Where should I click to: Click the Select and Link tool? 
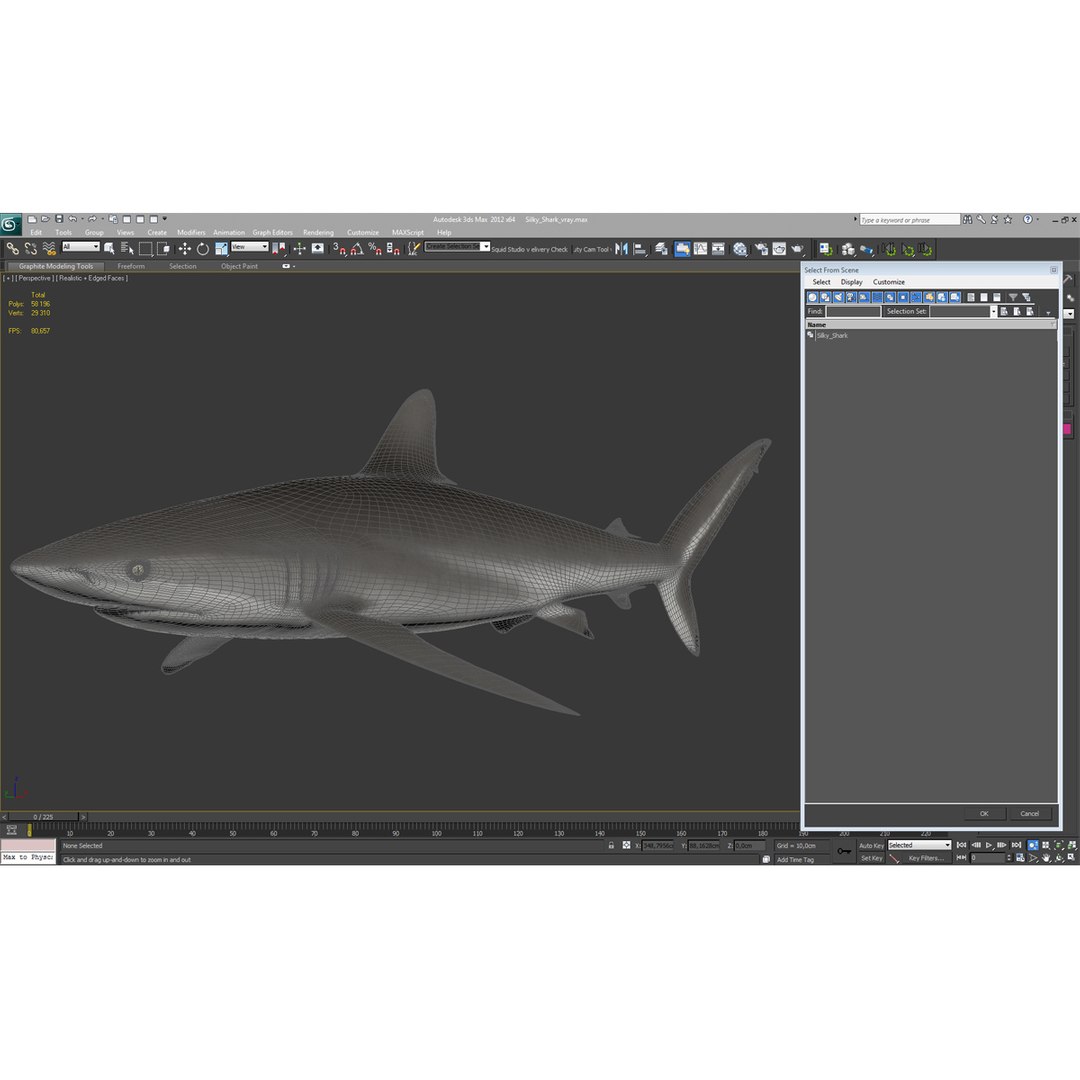tap(12, 249)
